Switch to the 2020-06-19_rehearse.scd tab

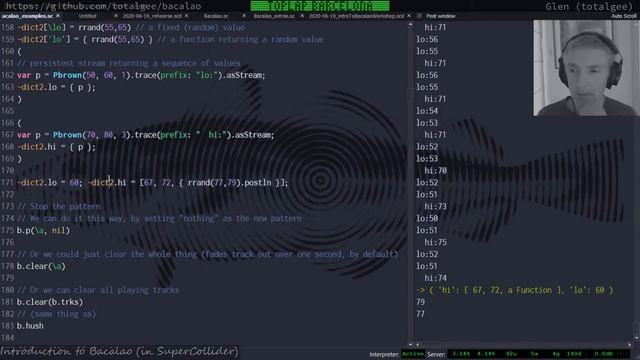pos(152,16)
